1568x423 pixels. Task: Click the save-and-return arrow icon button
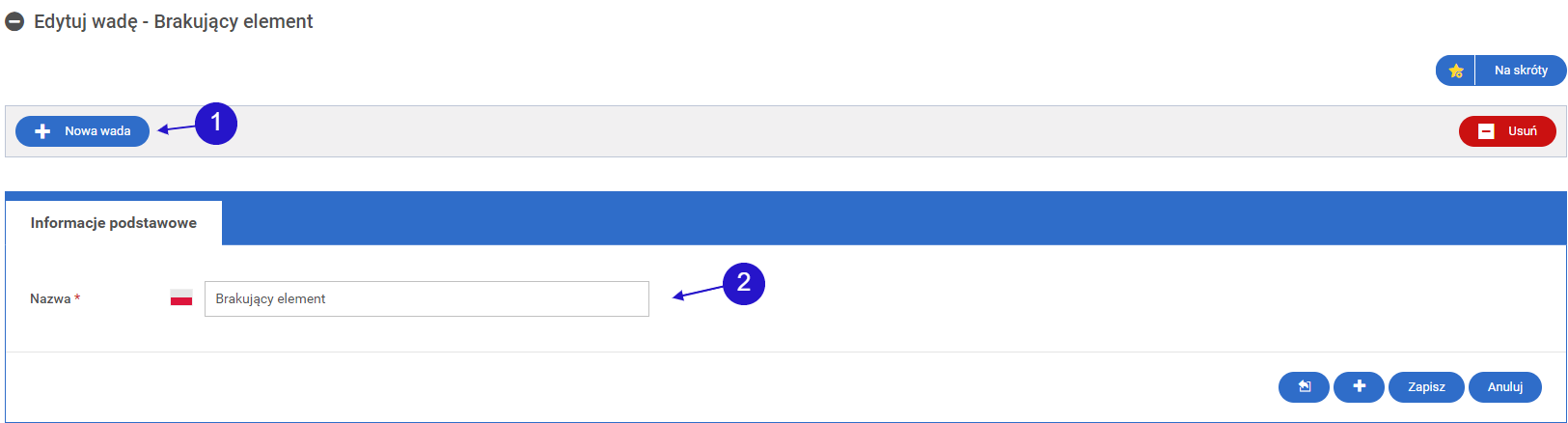coord(1304,387)
